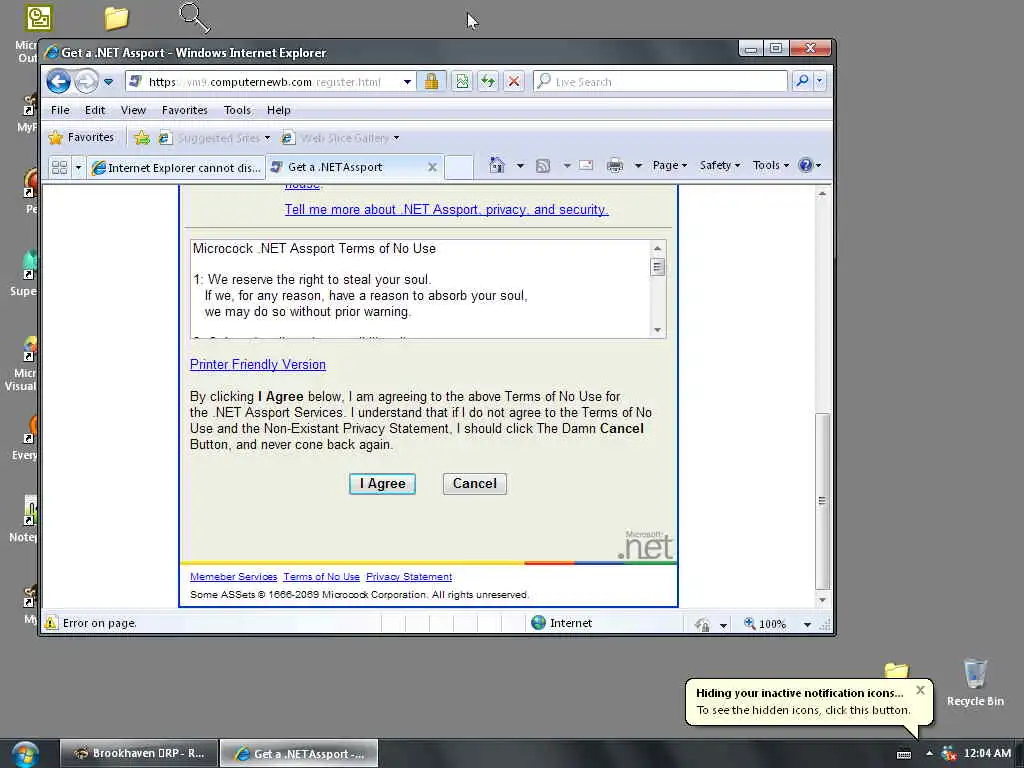Close the Get a .NET Assport tab
This screenshot has width=1024, height=768.
point(432,167)
